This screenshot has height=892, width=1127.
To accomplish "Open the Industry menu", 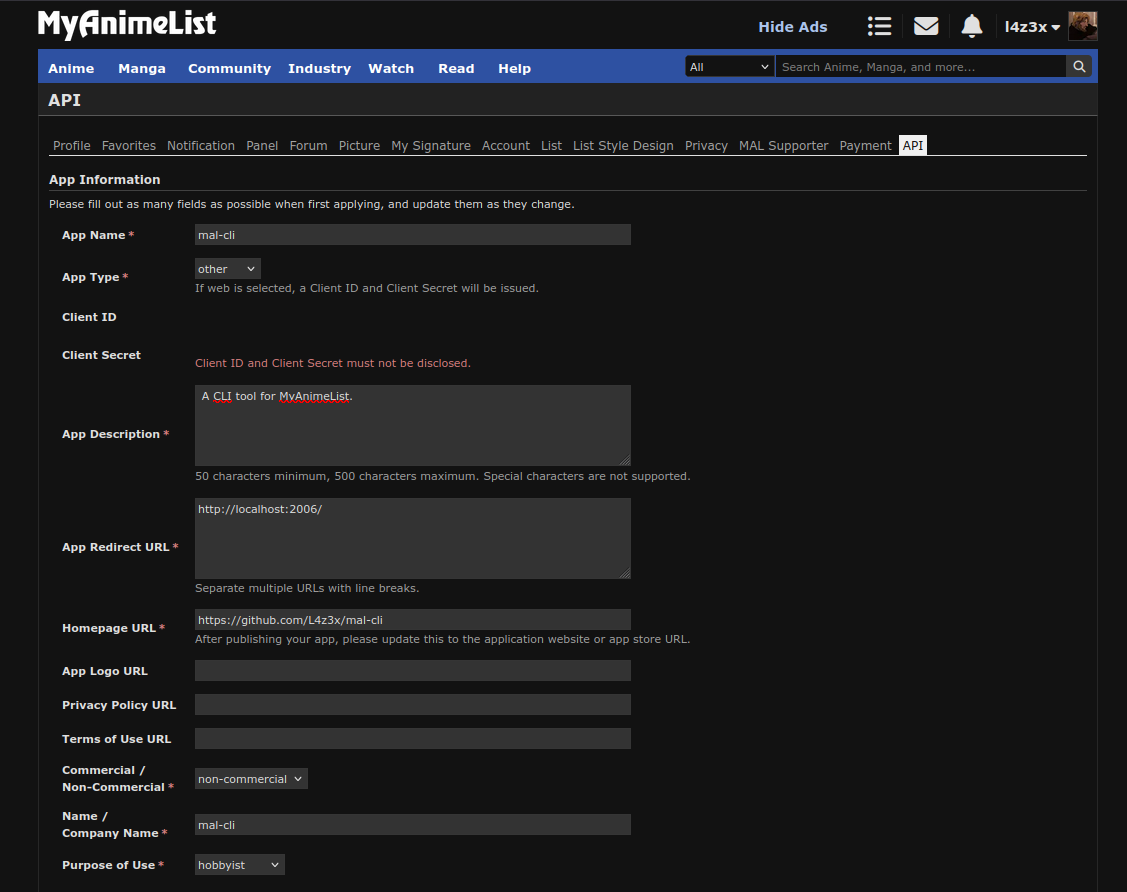I will point(319,68).
